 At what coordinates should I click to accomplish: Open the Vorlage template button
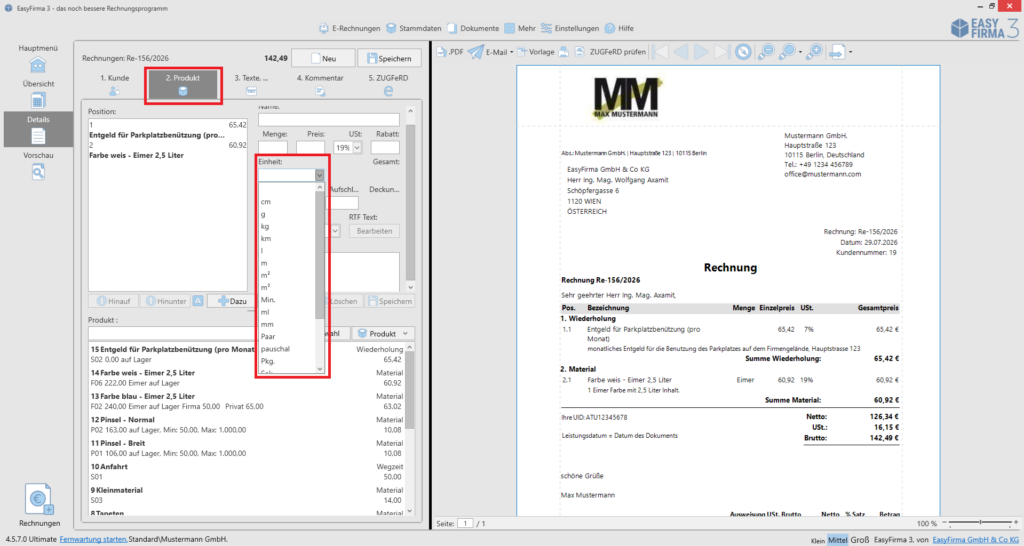coord(536,52)
